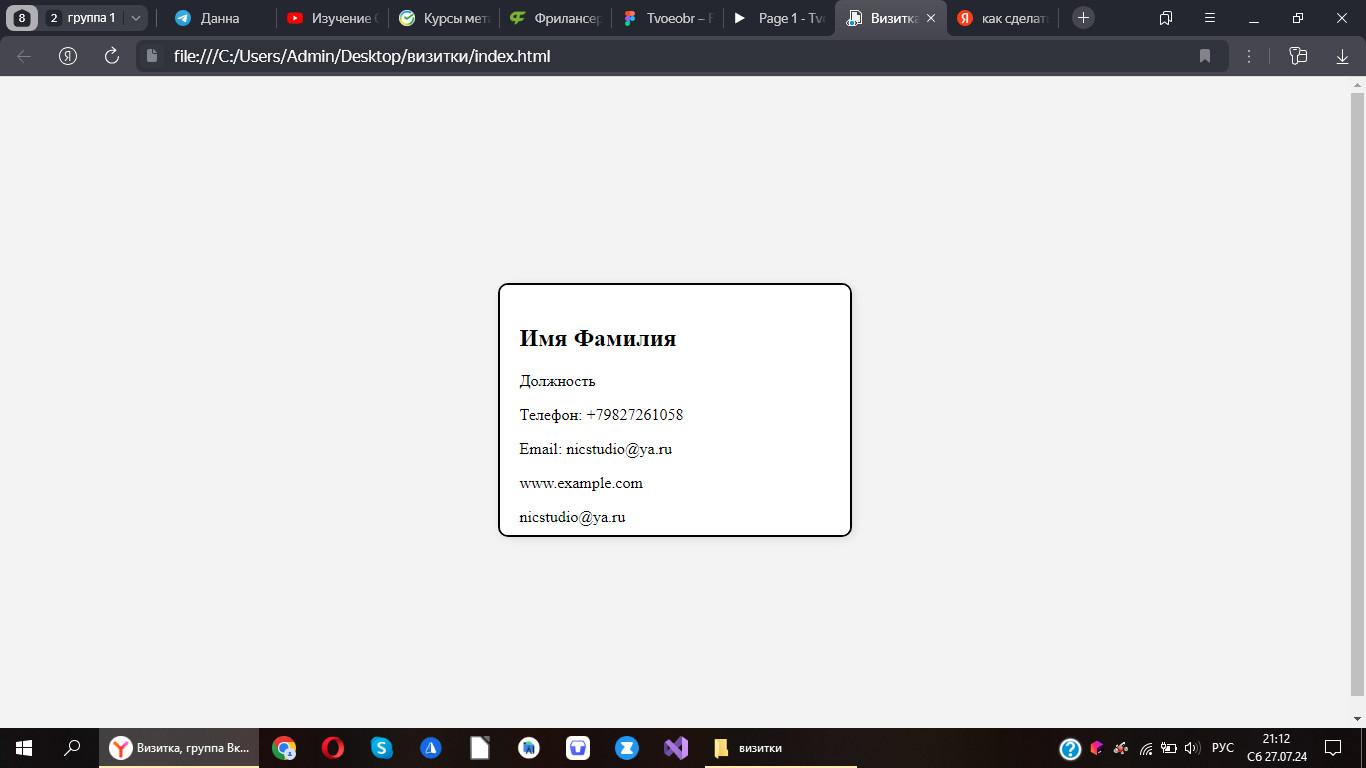Close the Визитка tab
Viewport: 1366px width, 768px height.
pos(931,18)
